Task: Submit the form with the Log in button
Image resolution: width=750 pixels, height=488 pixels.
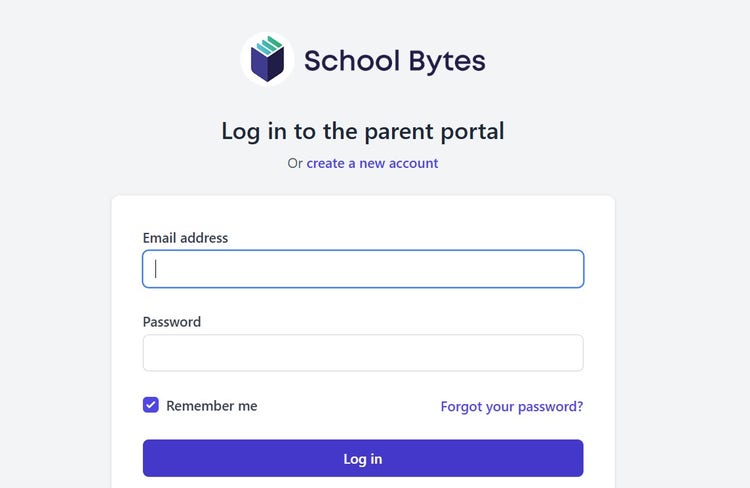Action: [x=363, y=459]
